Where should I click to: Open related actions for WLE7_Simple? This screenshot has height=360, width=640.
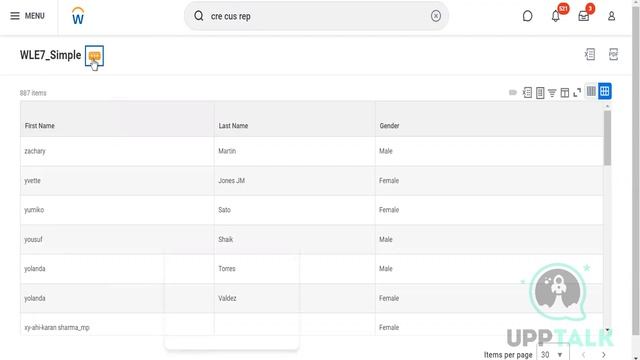[x=94, y=56]
